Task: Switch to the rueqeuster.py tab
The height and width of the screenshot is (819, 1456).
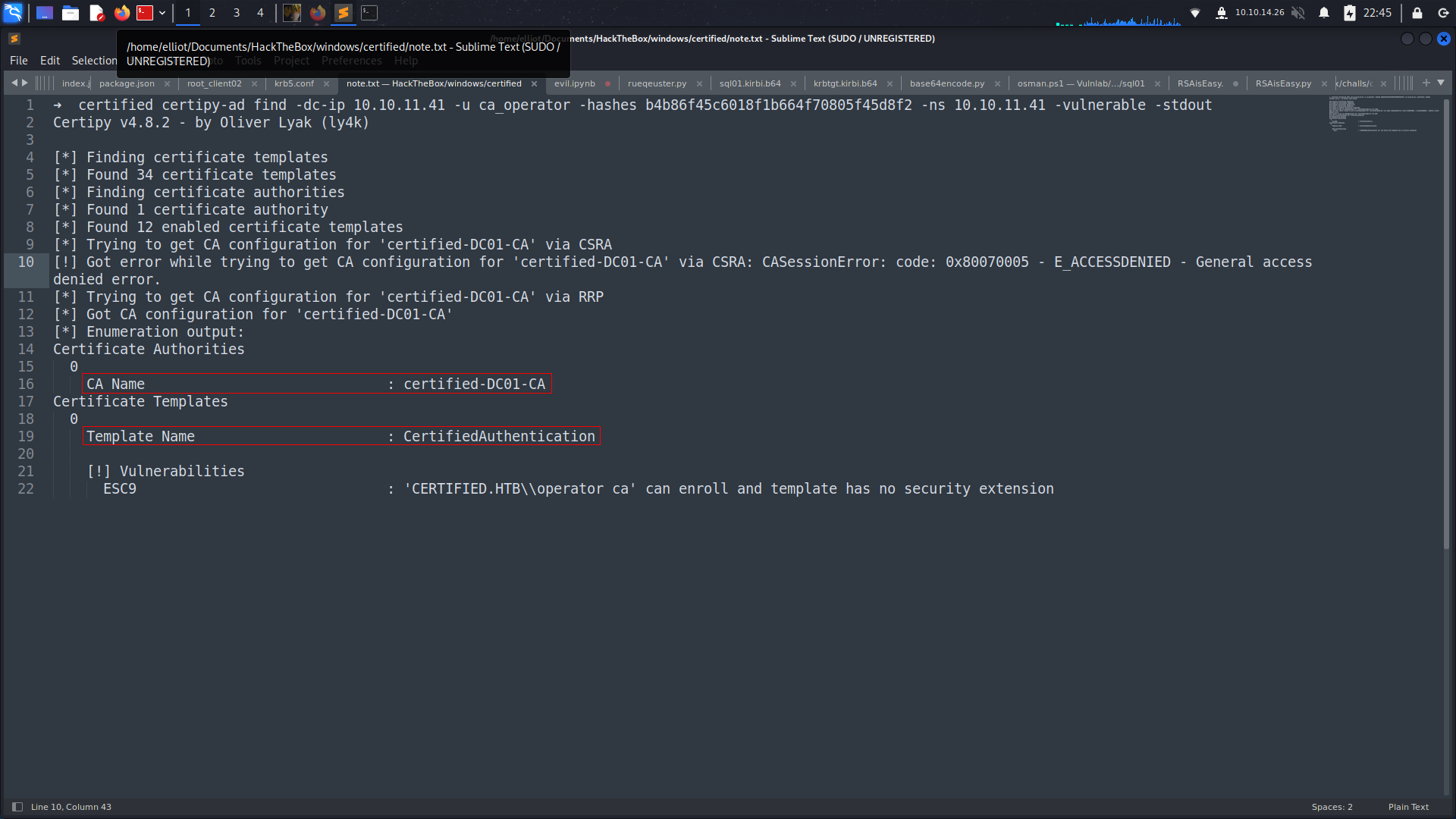Action: (x=657, y=83)
